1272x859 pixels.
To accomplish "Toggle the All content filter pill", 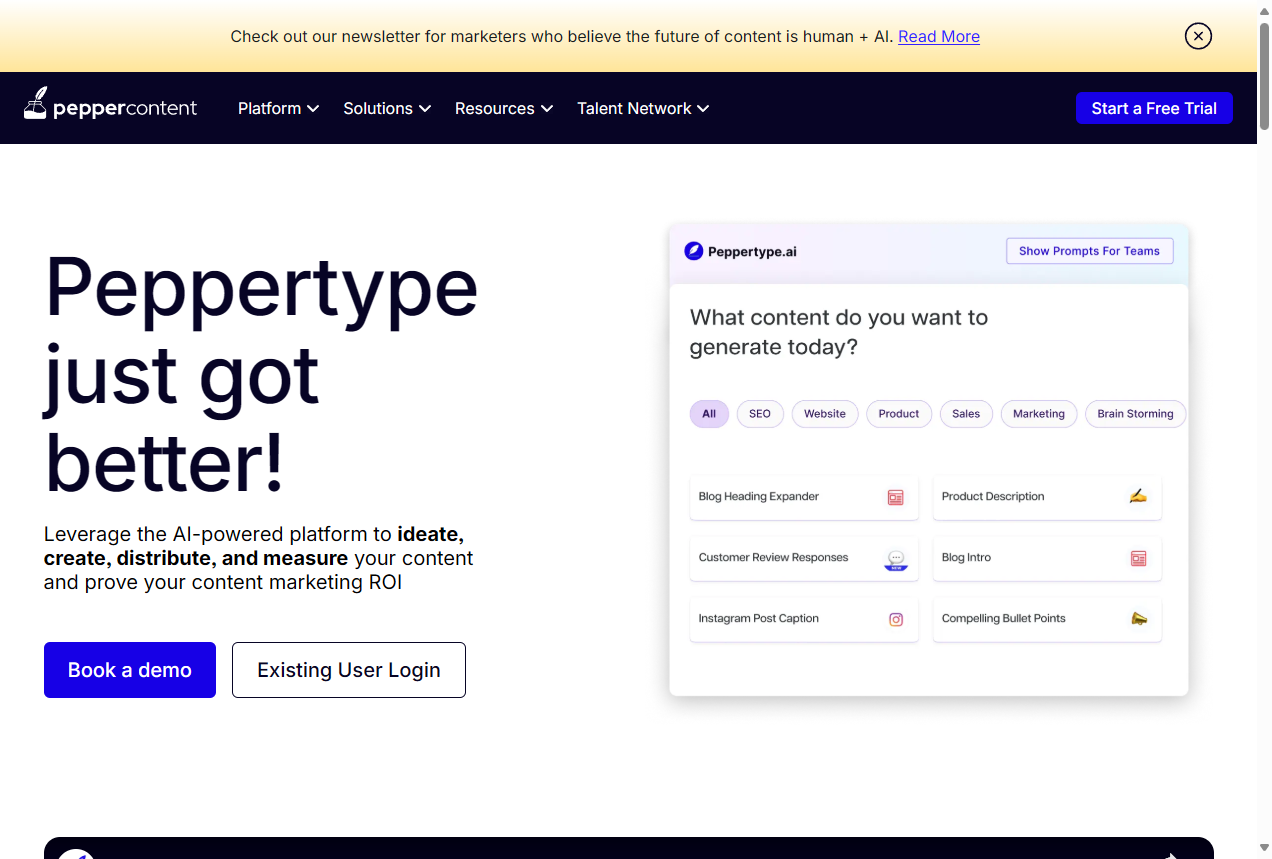I will click(x=709, y=413).
